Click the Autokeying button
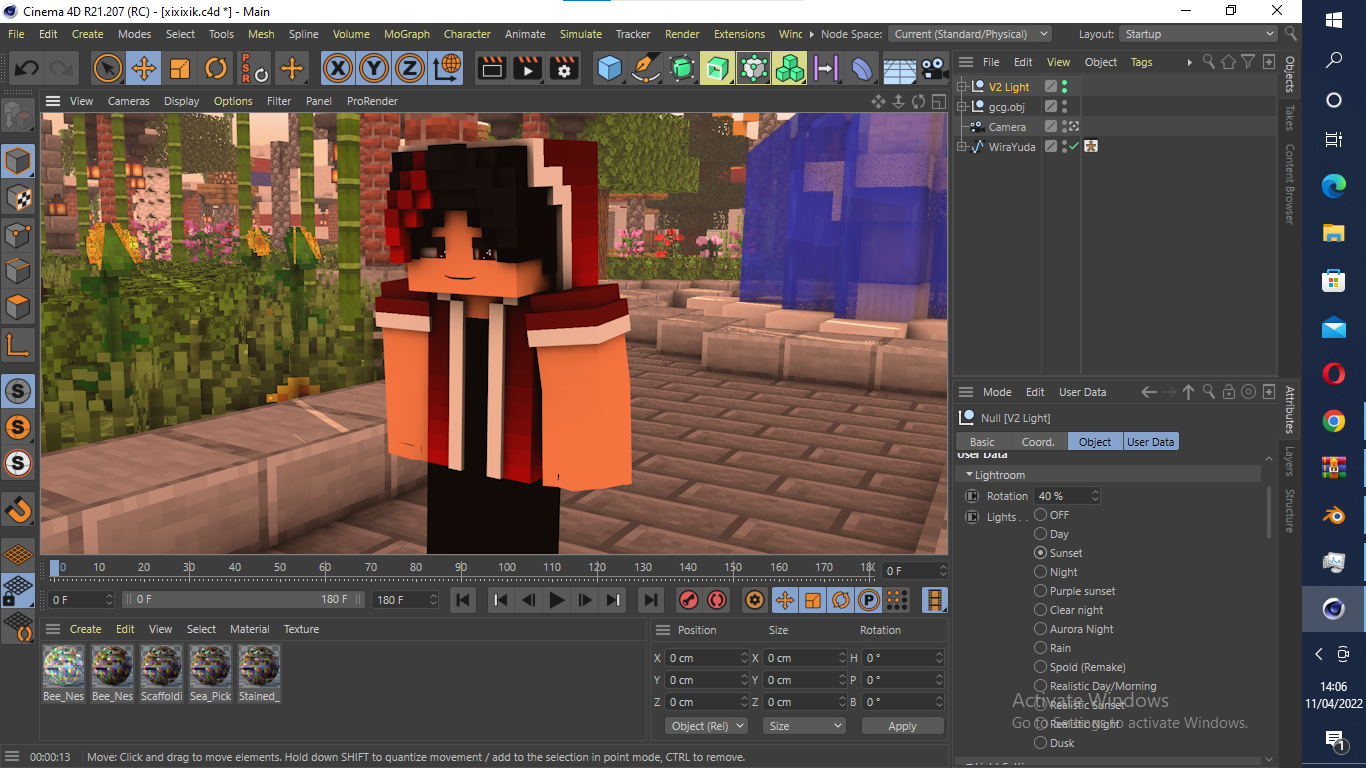This screenshot has width=1366, height=768. (x=716, y=600)
